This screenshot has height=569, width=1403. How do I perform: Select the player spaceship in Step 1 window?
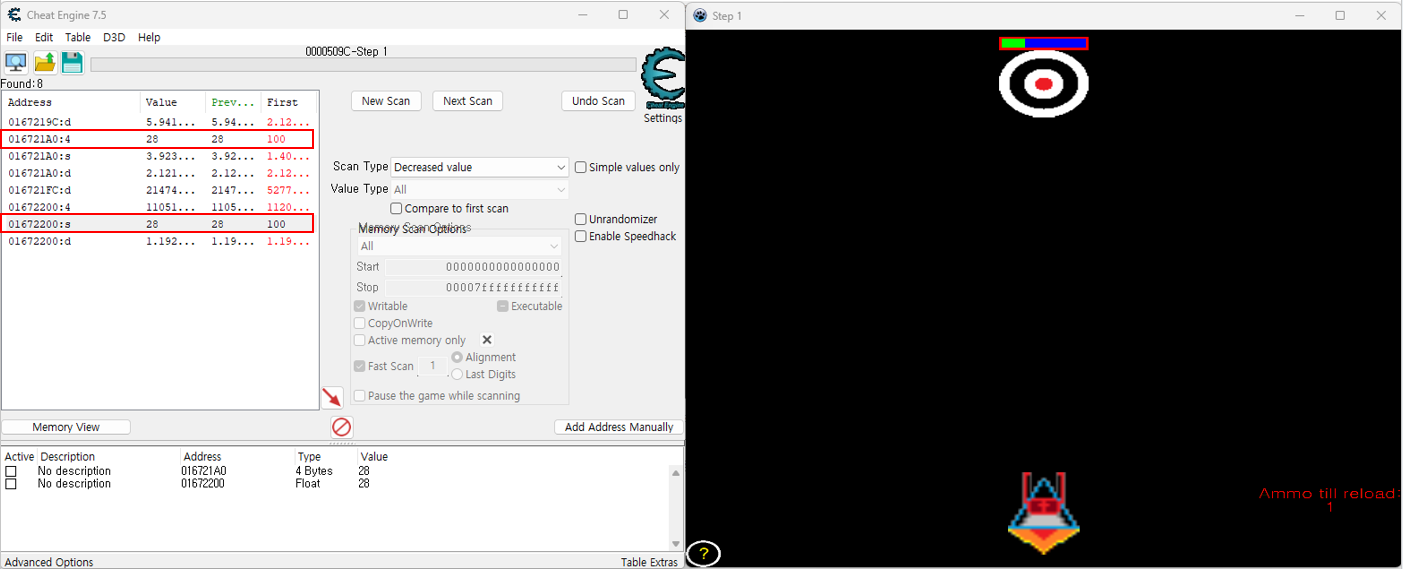tap(1043, 514)
